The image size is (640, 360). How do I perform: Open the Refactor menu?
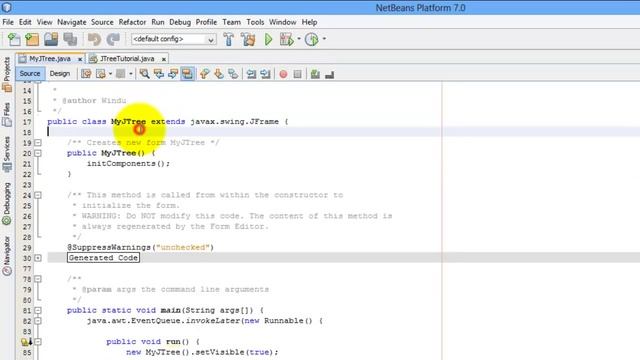pyautogui.click(x=132, y=22)
